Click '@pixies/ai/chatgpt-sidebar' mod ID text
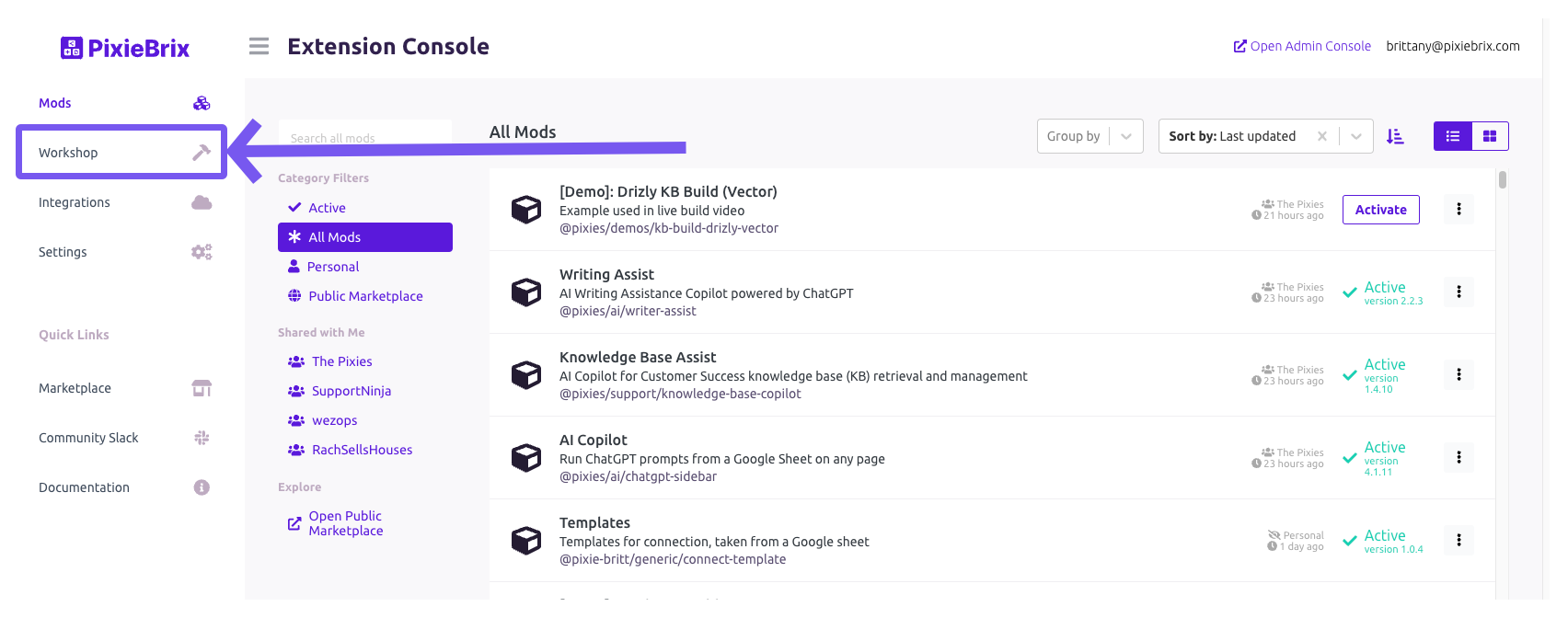This screenshot has height=618, width=1568. (x=638, y=476)
